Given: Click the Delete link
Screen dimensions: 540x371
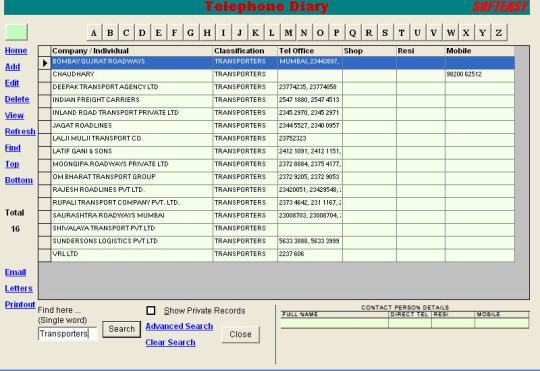Looking at the screenshot, I should 17,99.
